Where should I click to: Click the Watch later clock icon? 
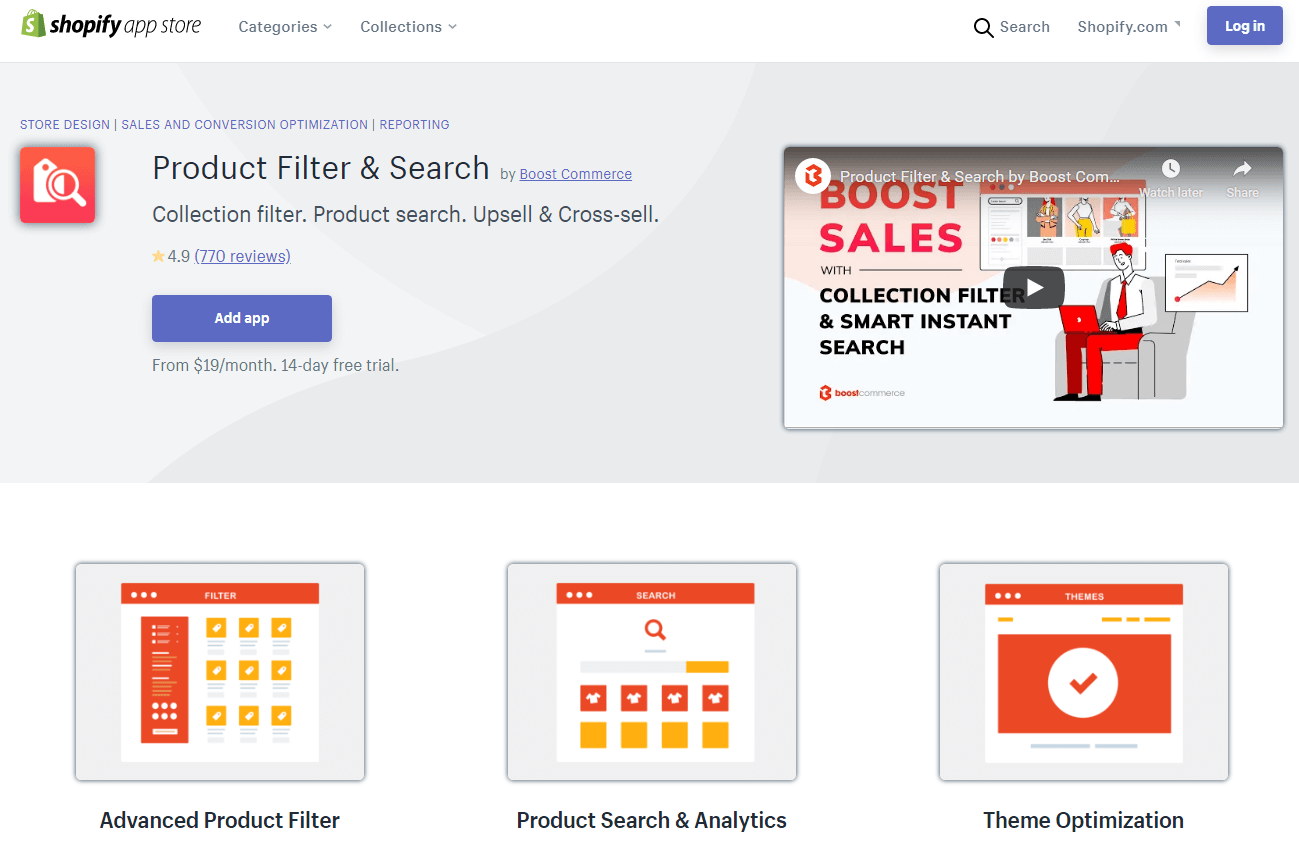coord(1170,169)
